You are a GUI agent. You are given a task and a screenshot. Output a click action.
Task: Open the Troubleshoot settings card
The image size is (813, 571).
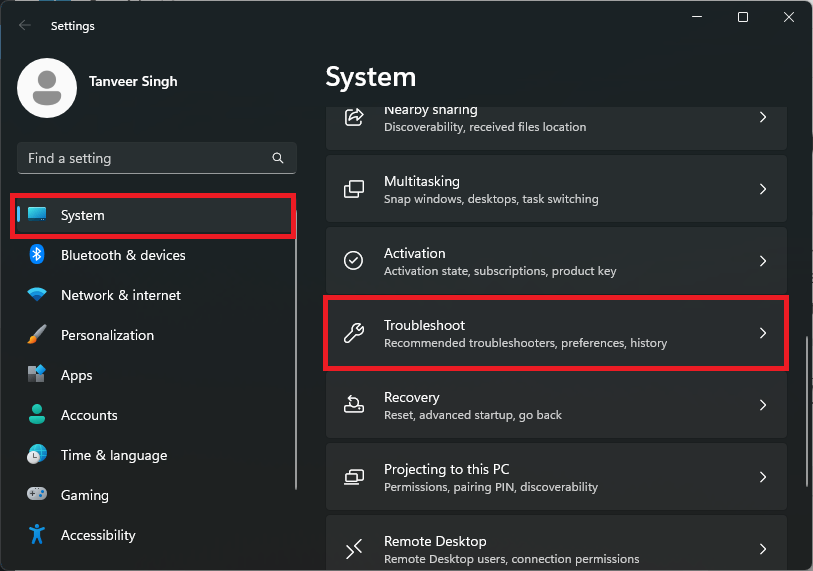coord(556,333)
